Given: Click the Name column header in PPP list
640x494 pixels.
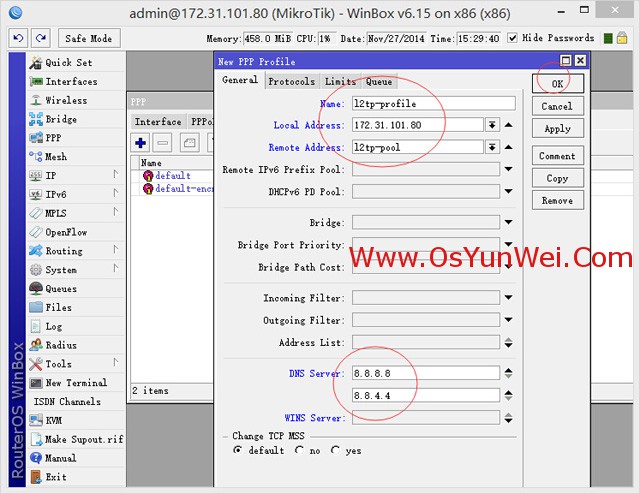Looking at the screenshot, I should click(176, 162).
